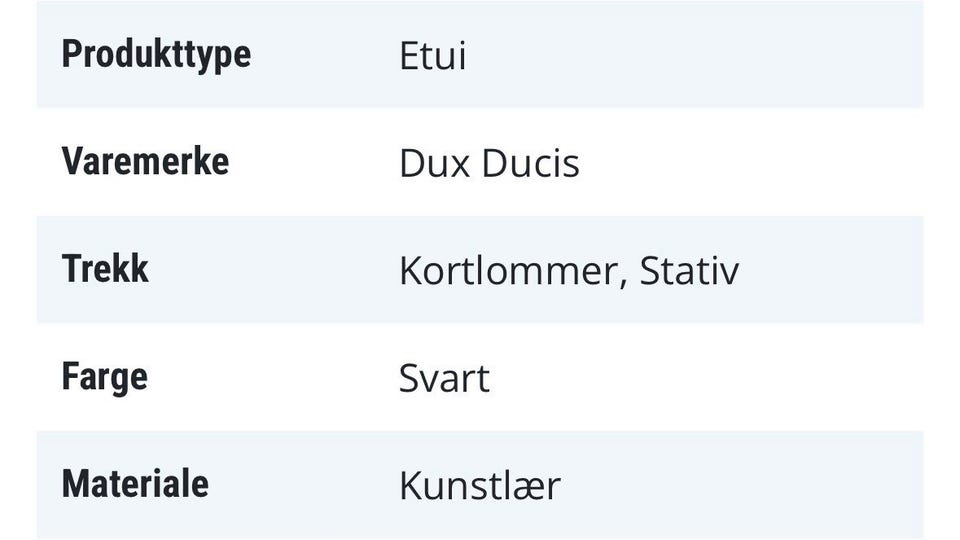Select the Kortlommer feature text

(507, 272)
